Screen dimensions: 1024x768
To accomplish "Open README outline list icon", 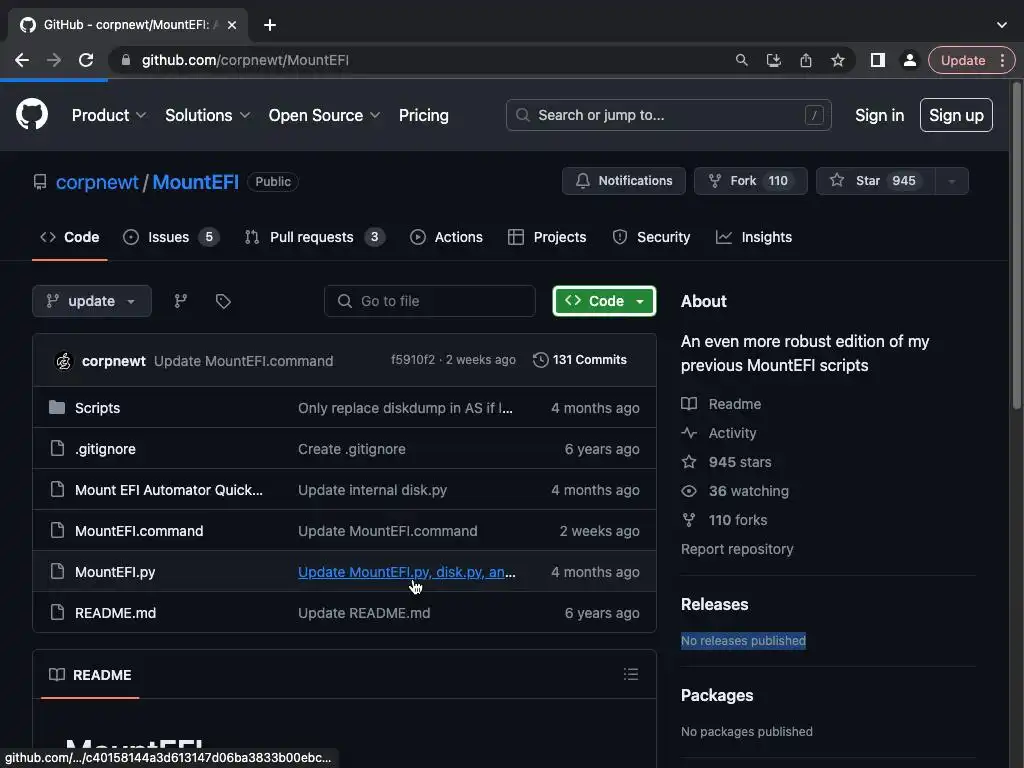I will (x=631, y=674).
